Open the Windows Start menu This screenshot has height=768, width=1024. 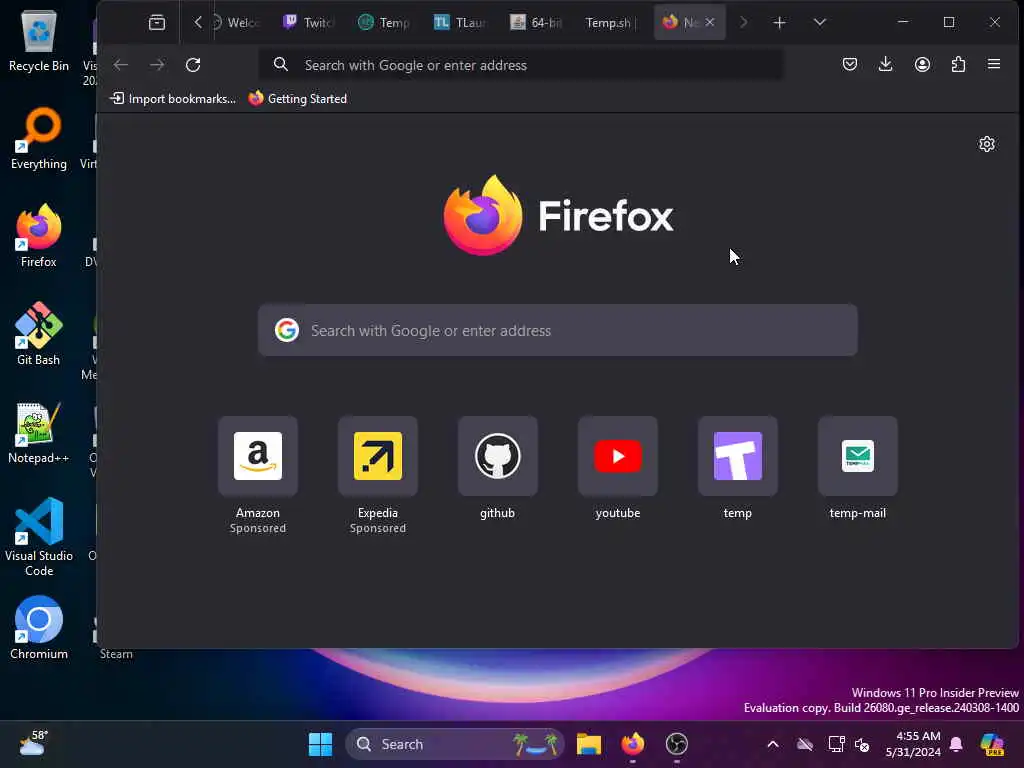pos(320,744)
